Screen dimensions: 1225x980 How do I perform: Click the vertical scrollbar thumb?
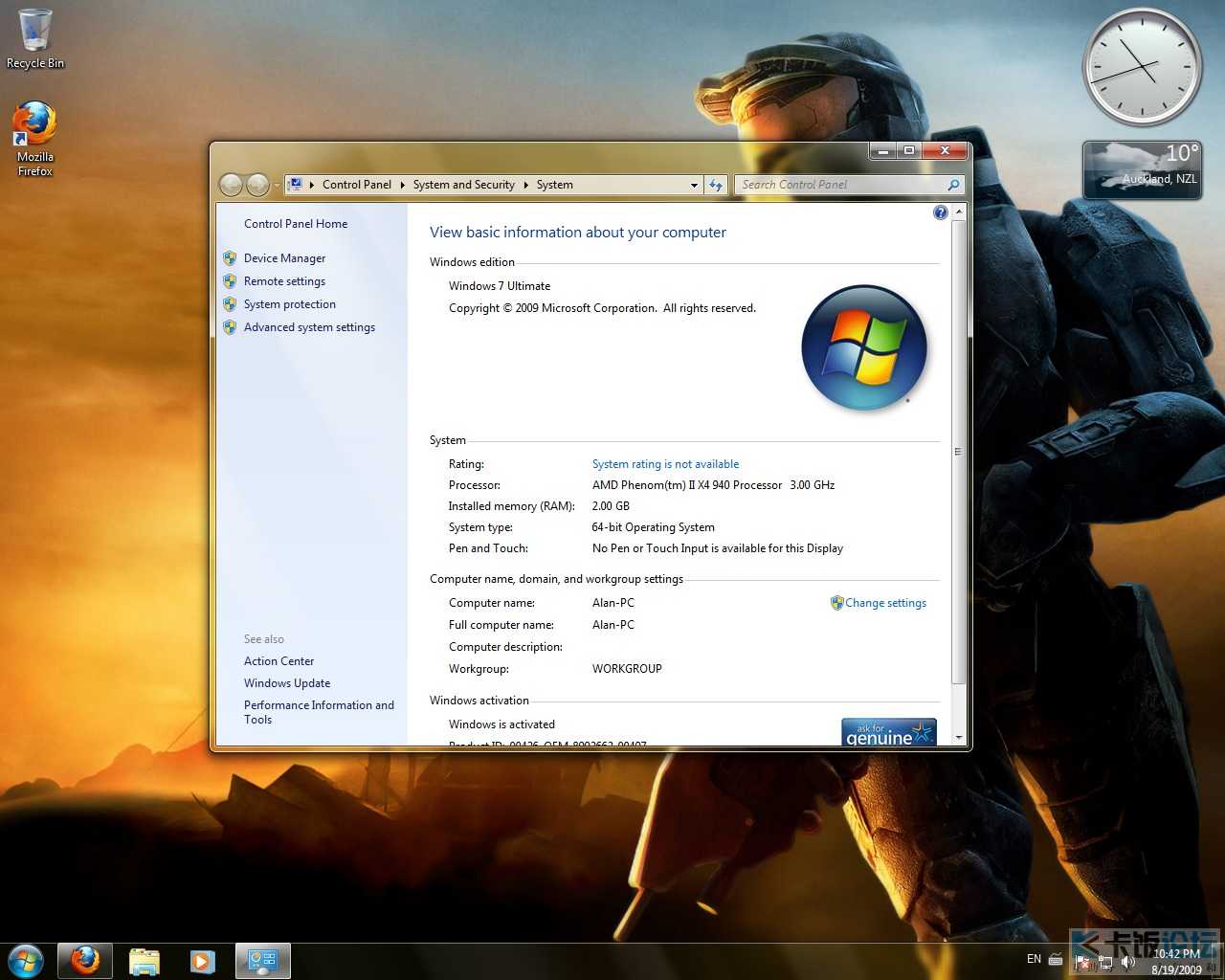pyautogui.click(x=958, y=452)
